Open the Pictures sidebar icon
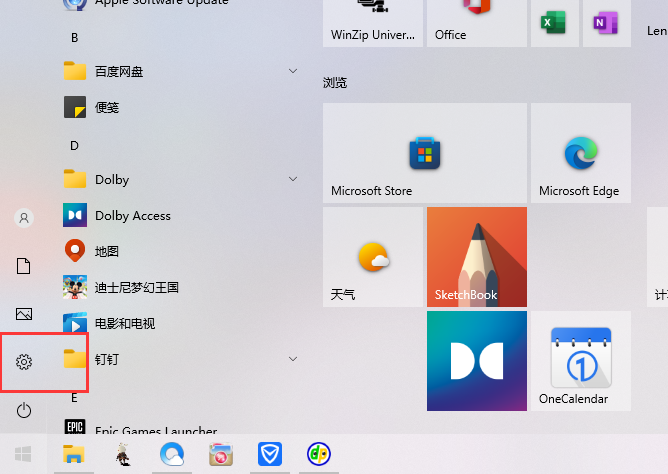The width and height of the screenshot is (668, 474). pyautogui.click(x=24, y=314)
